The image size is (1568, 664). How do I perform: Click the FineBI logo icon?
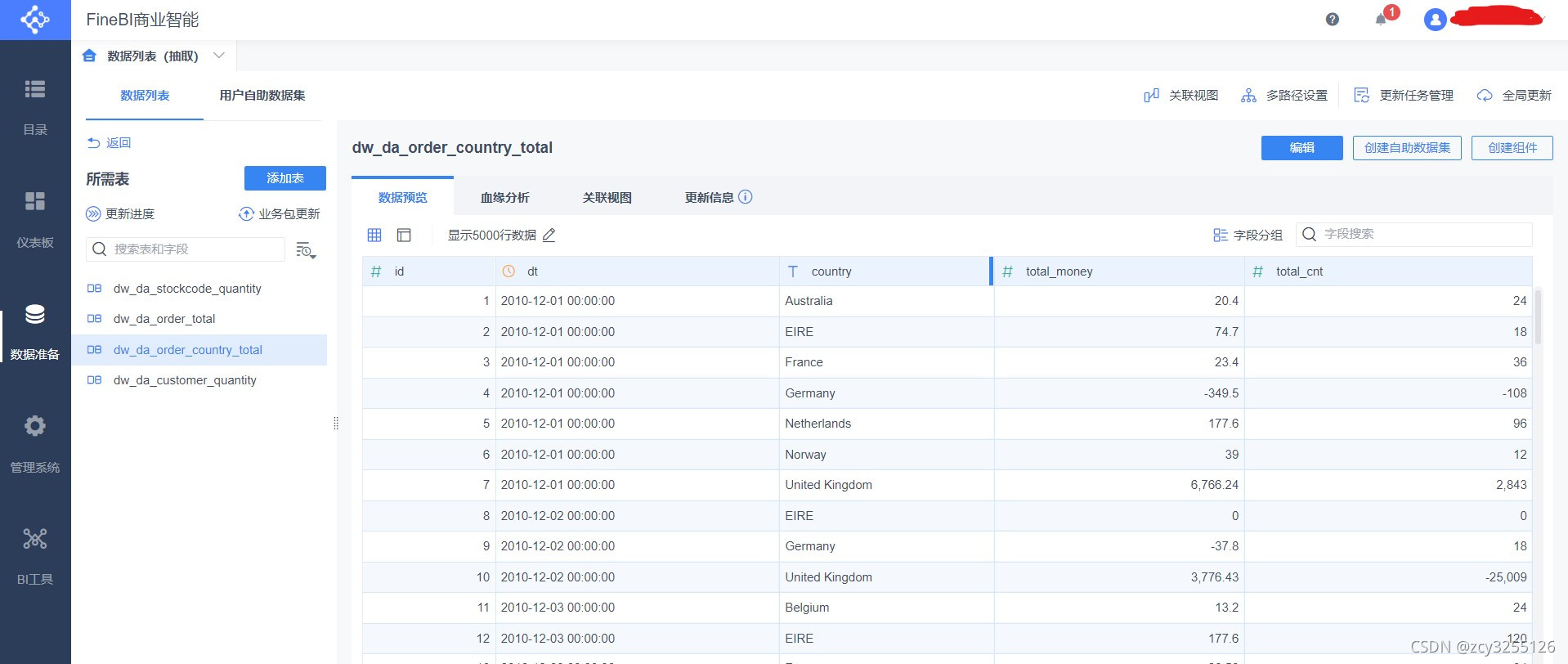[35, 20]
